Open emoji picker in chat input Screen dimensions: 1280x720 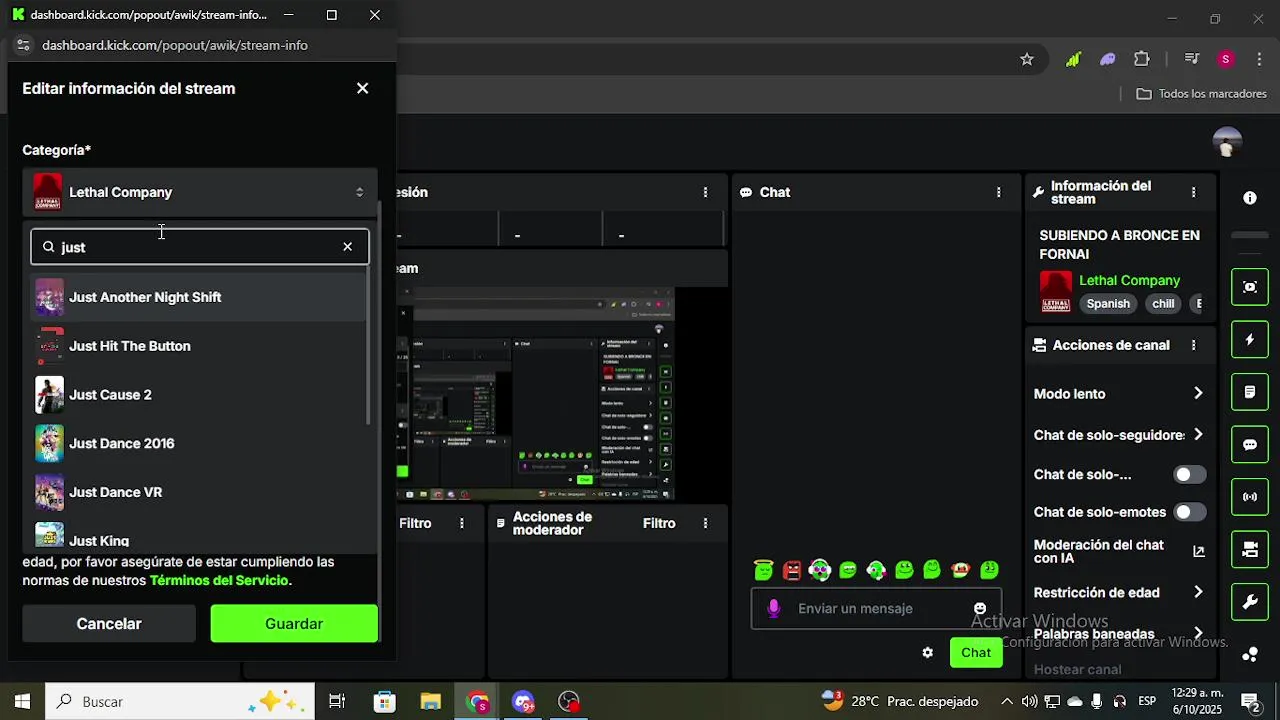(980, 608)
